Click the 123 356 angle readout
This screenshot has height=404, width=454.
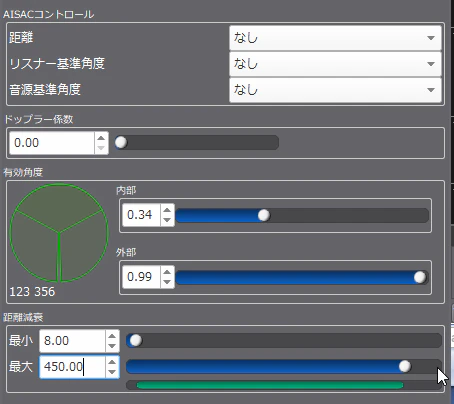pos(32,292)
